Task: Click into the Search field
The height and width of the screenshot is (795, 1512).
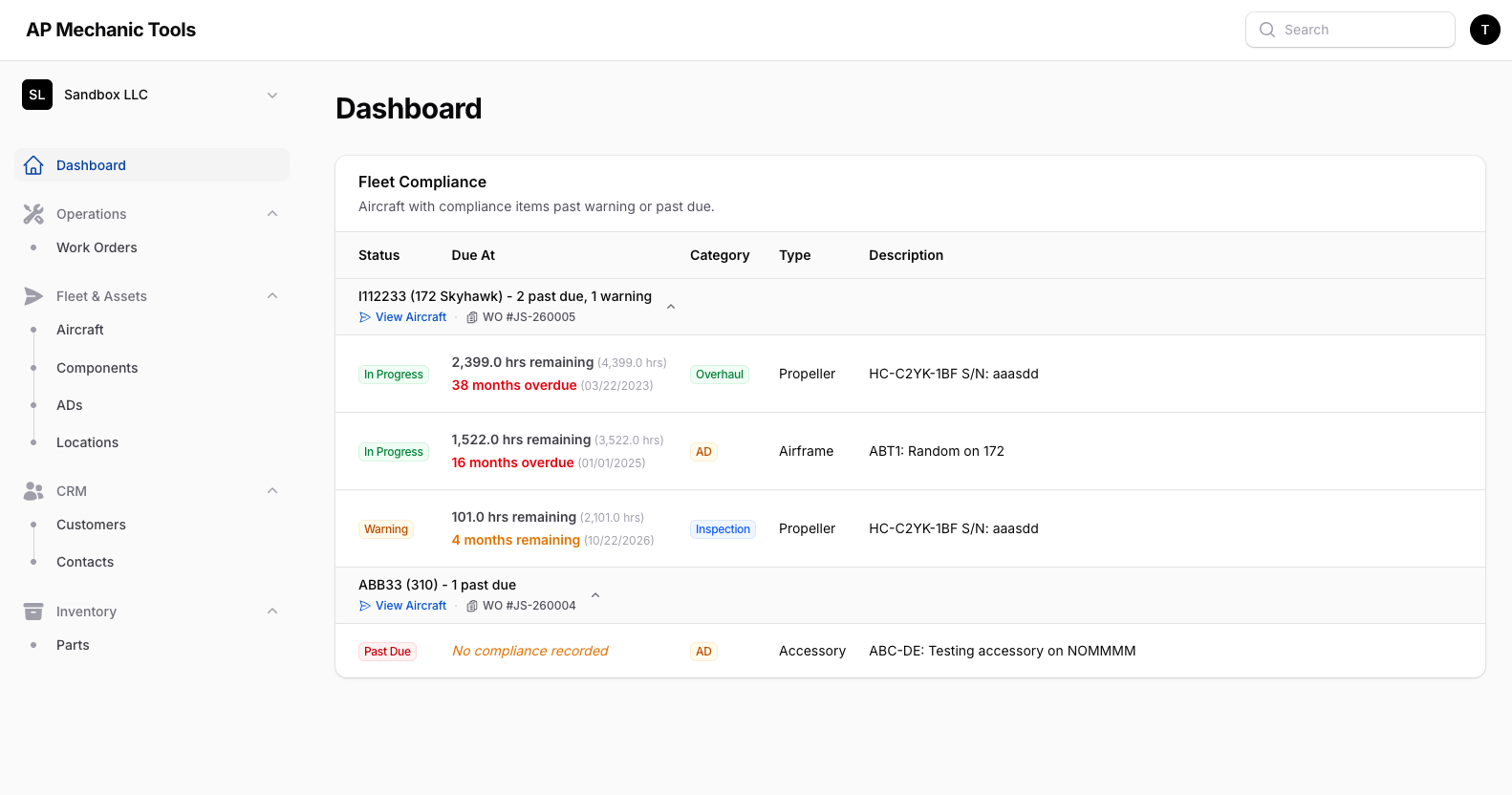Action: [x=1350, y=30]
